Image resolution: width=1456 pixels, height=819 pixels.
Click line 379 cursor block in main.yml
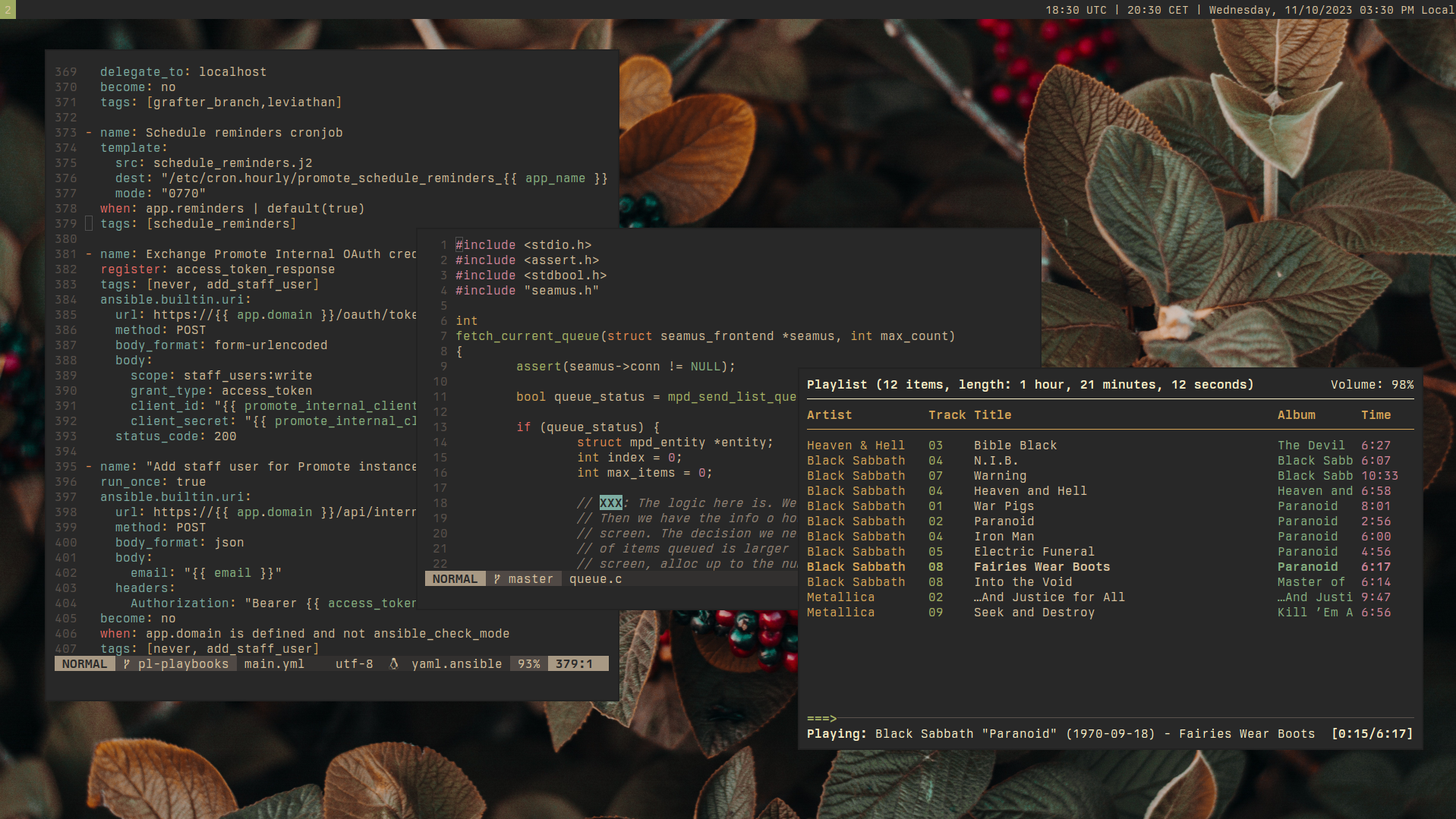click(89, 224)
